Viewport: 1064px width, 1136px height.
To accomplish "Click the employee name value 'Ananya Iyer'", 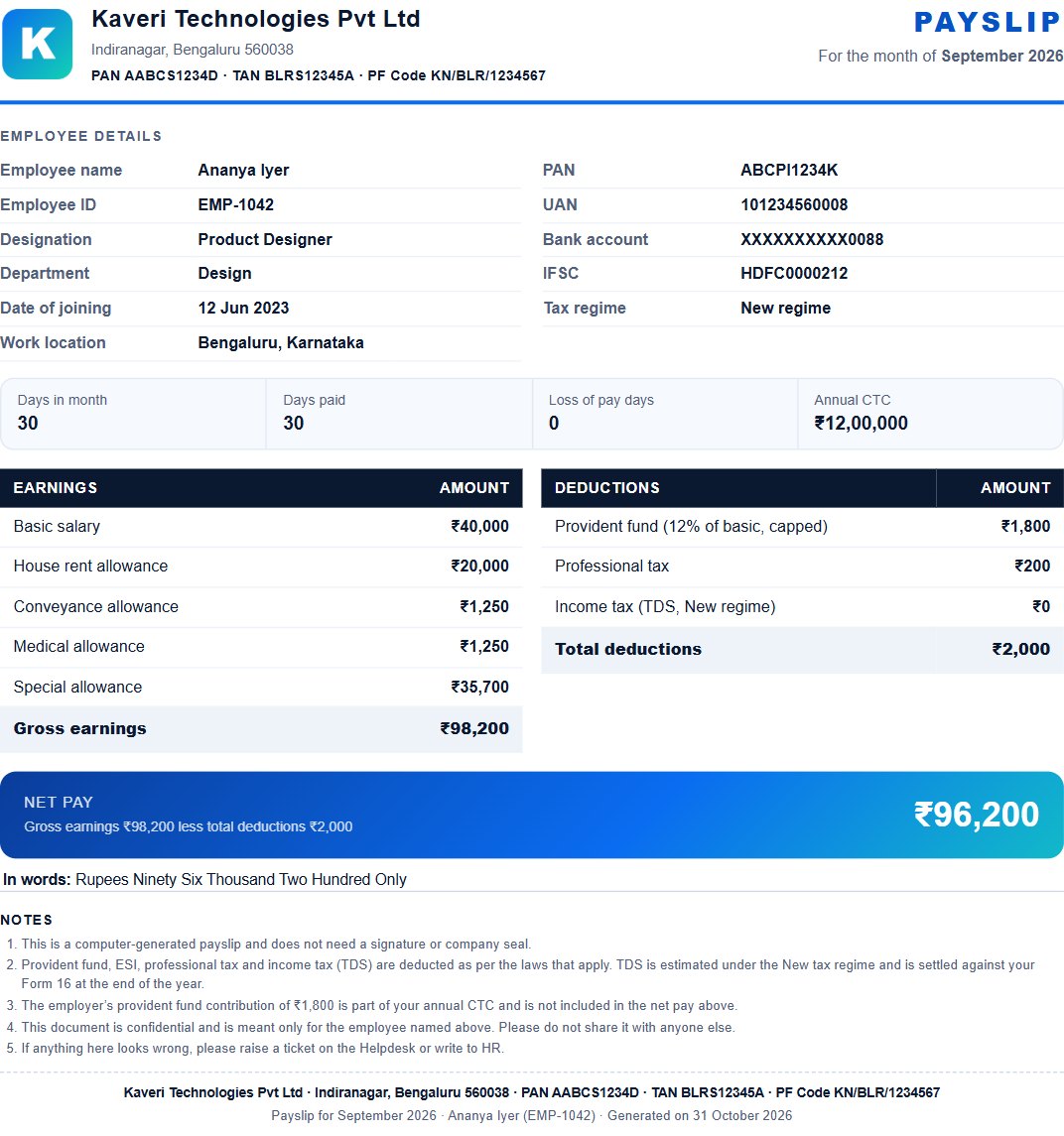I will click(x=243, y=171).
